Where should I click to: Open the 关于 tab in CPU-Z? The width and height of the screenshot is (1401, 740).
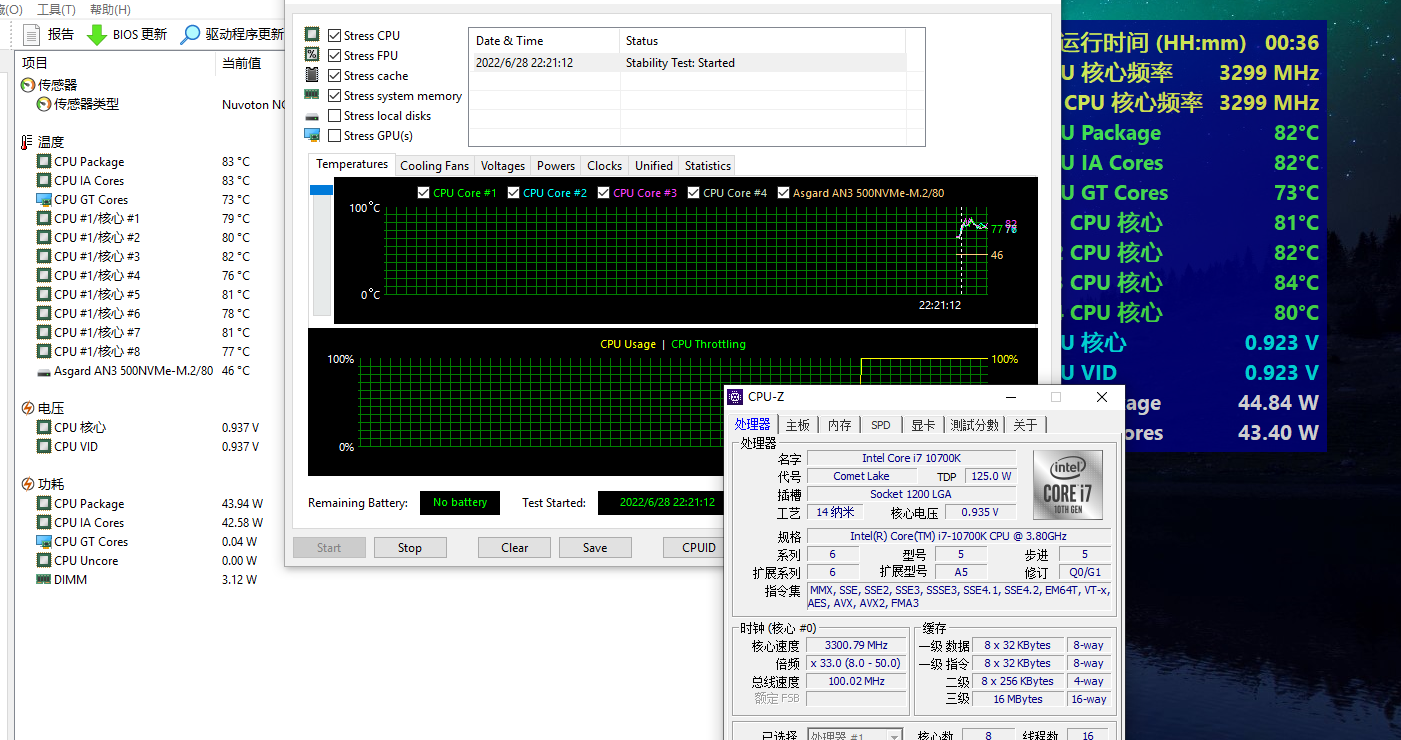point(1025,425)
